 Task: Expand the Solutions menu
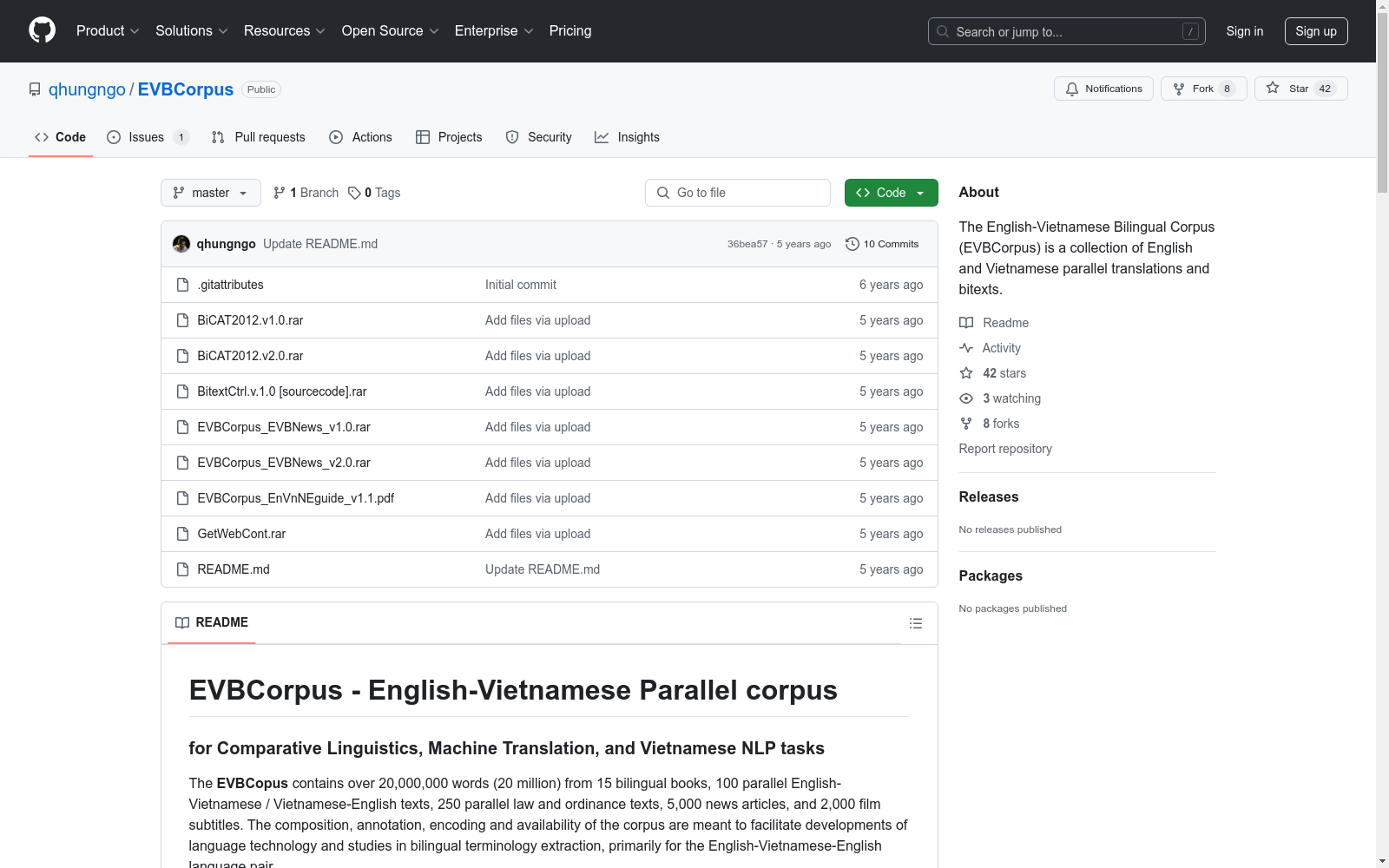[192, 30]
